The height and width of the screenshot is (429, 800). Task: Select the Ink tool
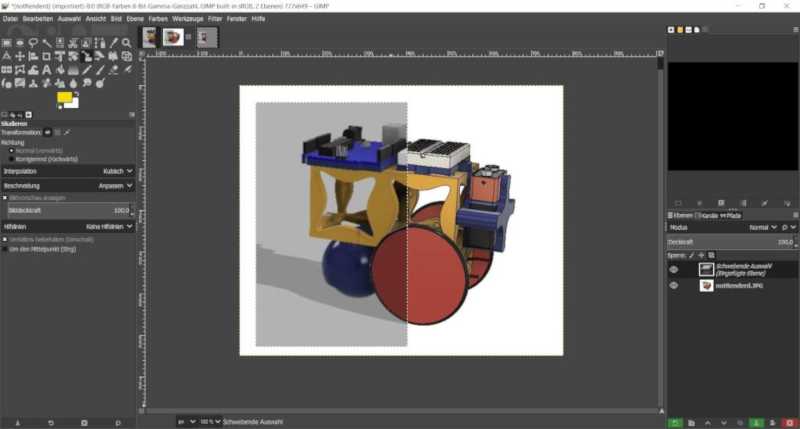7,83
